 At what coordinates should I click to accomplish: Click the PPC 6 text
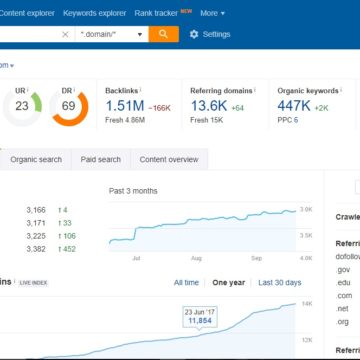tap(288, 120)
